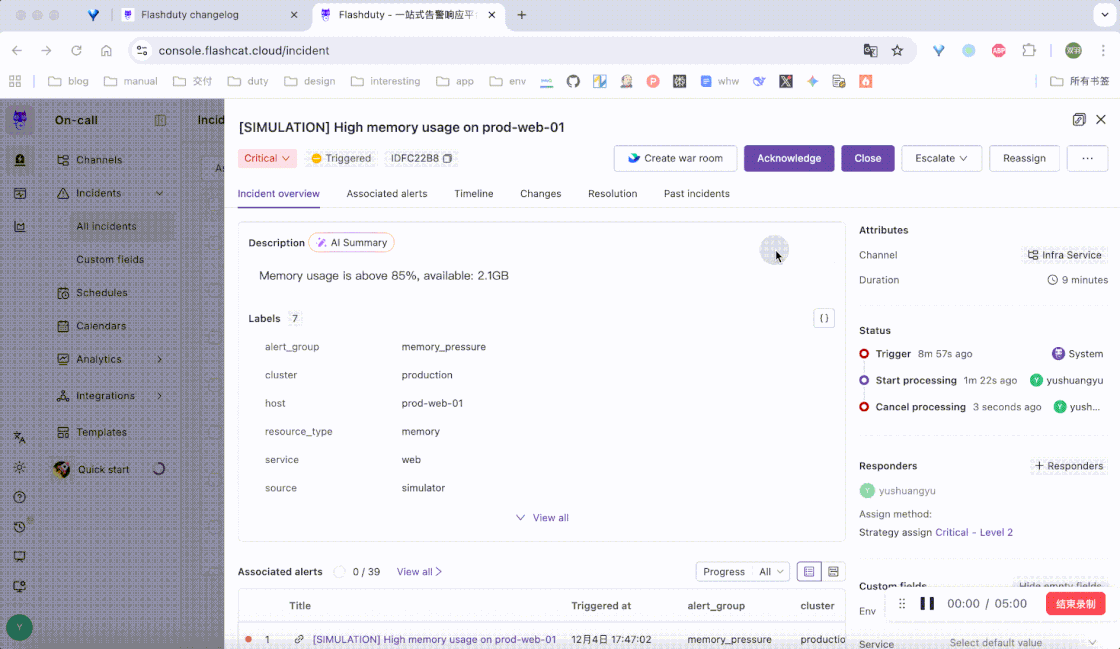Switch associated alerts to card view

coord(833,572)
